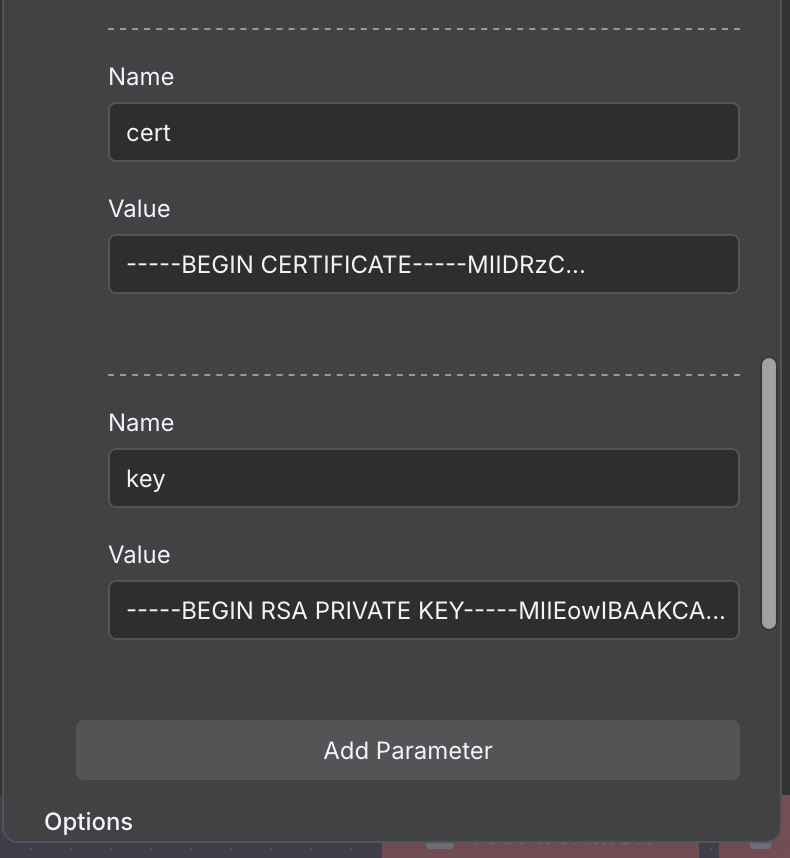Click the Value label above the private key
The image size is (790, 858).
[139, 555]
